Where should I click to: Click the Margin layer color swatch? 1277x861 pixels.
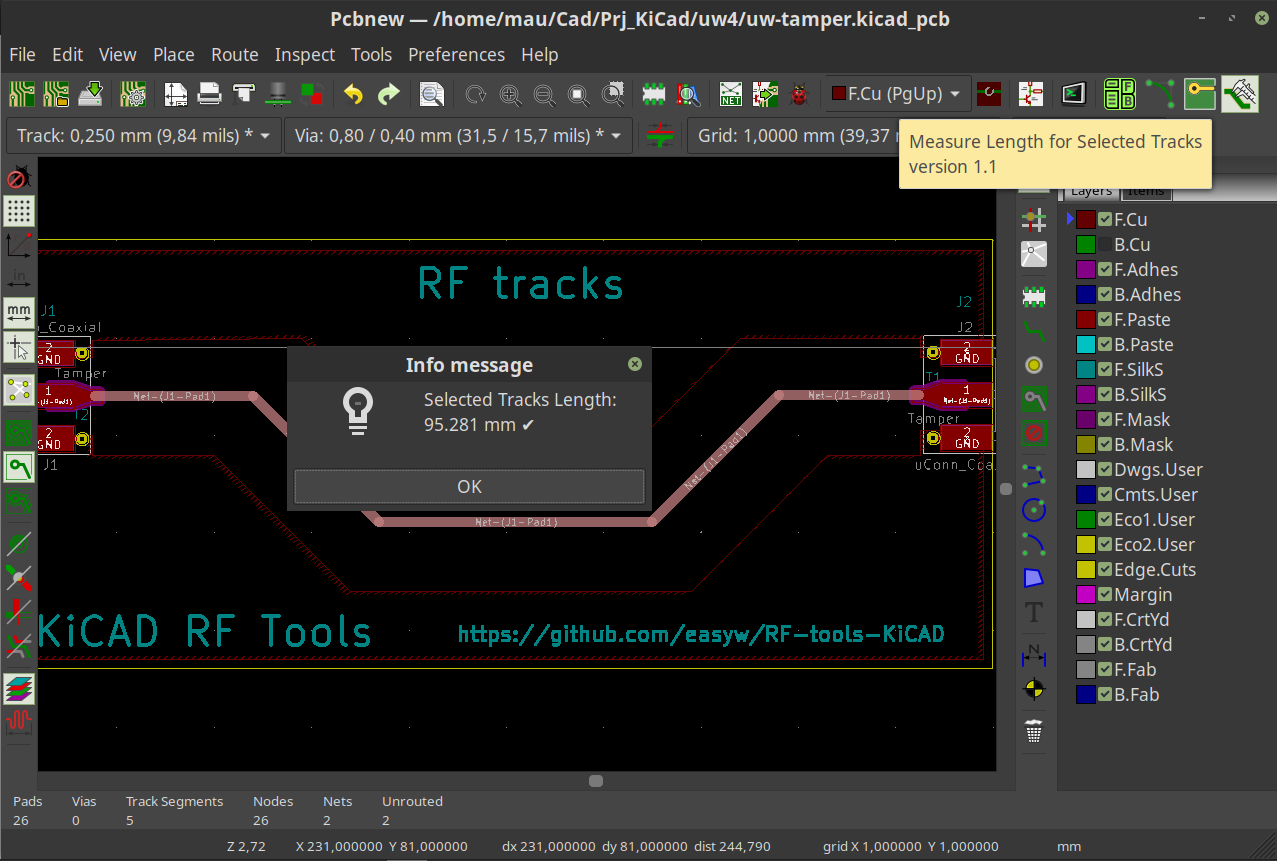1086,595
